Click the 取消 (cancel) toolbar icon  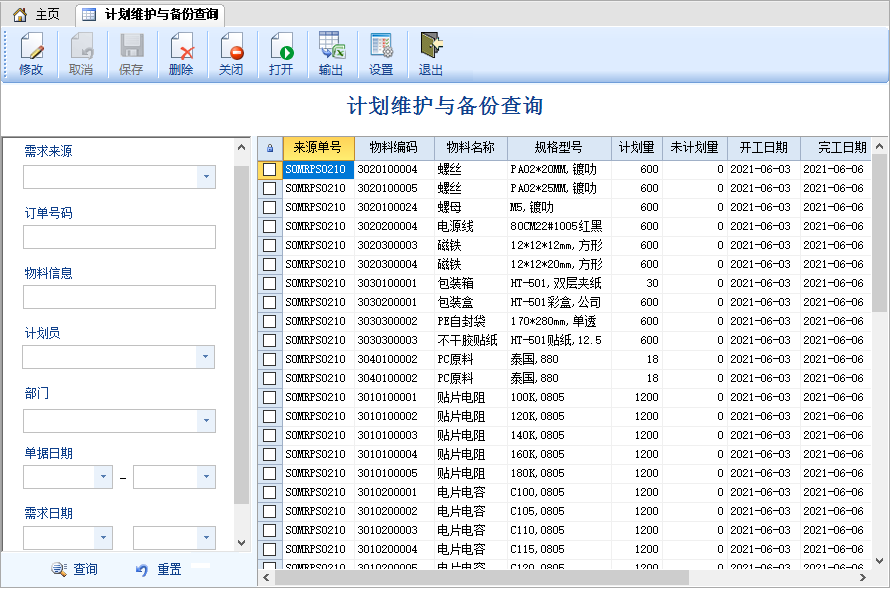pyautogui.click(x=81, y=54)
